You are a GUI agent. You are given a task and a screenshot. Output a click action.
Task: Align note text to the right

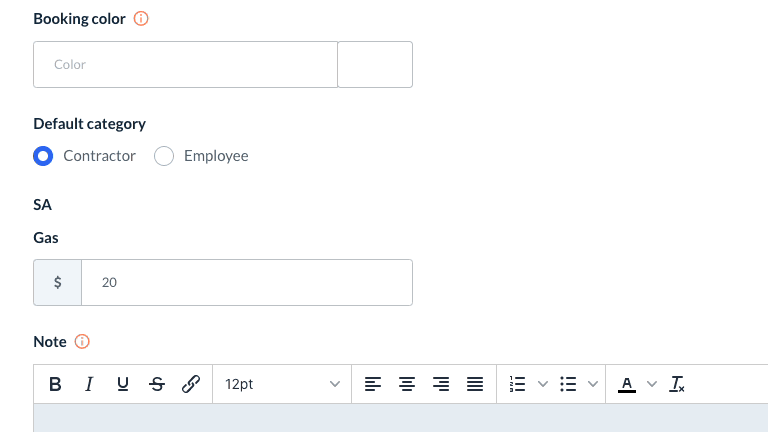(x=441, y=384)
